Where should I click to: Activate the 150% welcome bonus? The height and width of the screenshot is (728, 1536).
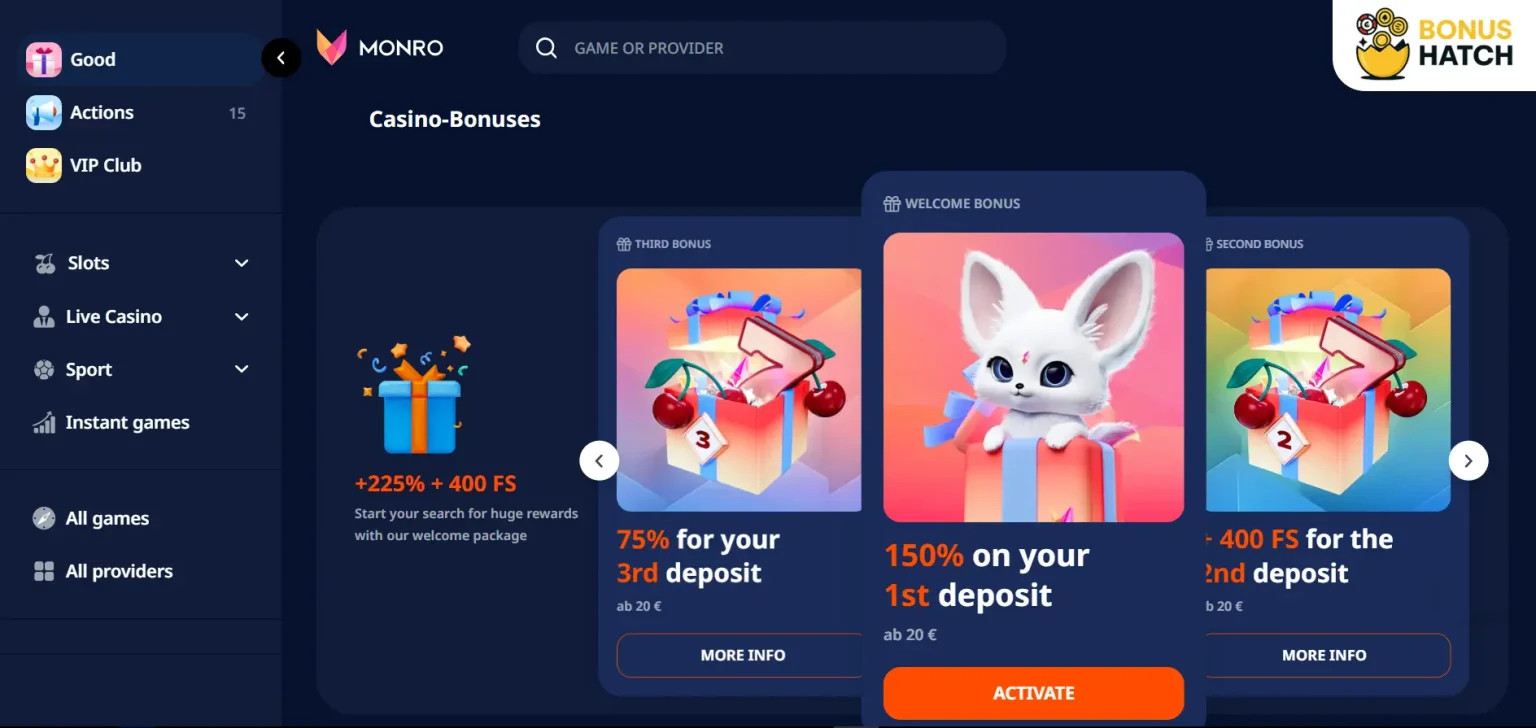pos(1033,693)
